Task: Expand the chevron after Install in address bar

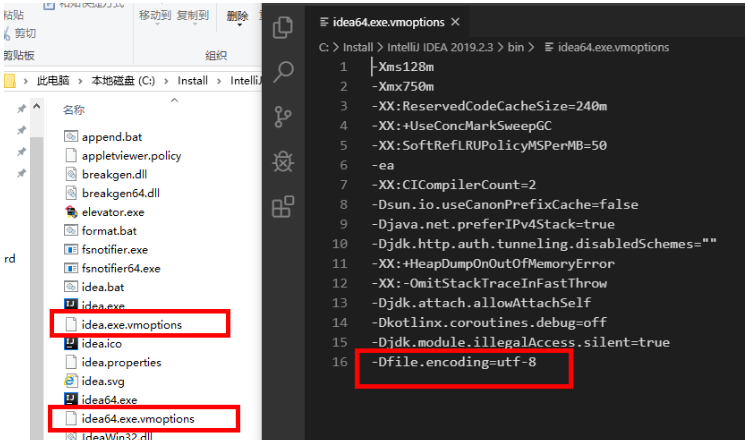Action: tap(219, 81)
